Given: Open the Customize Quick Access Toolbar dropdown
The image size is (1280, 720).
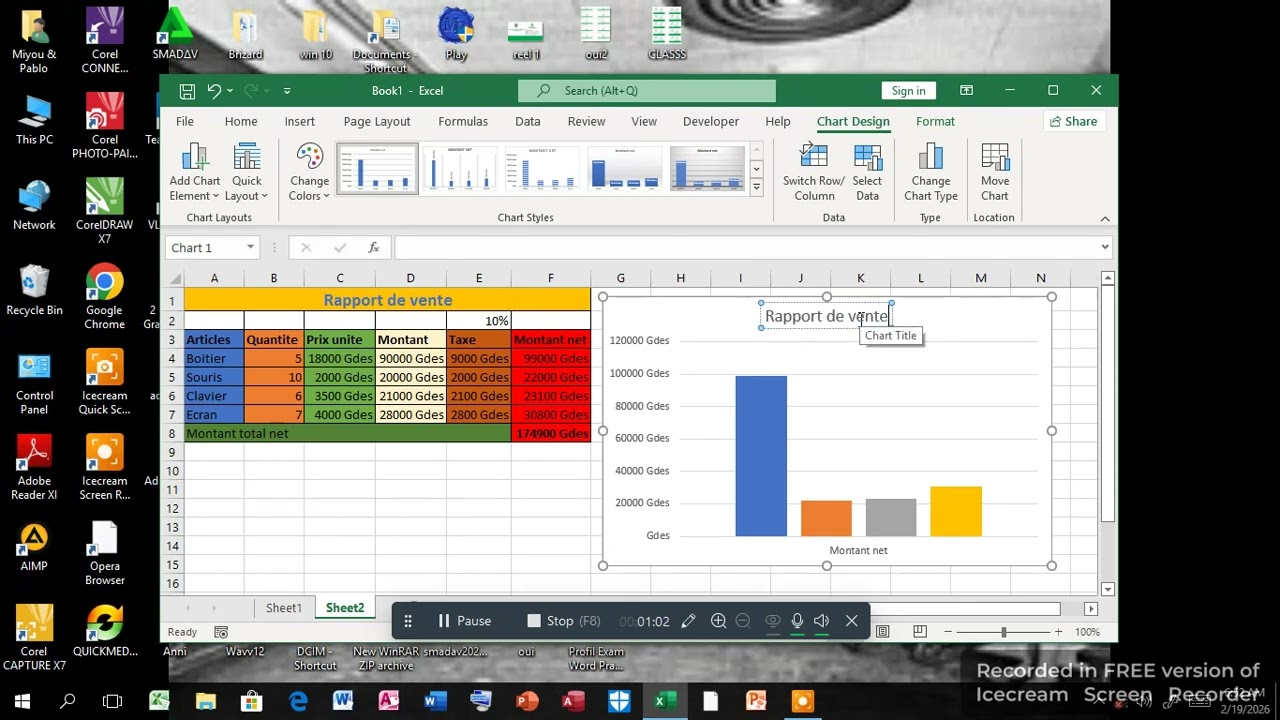Looking at the screenshot, I should [x=287, y=91].
